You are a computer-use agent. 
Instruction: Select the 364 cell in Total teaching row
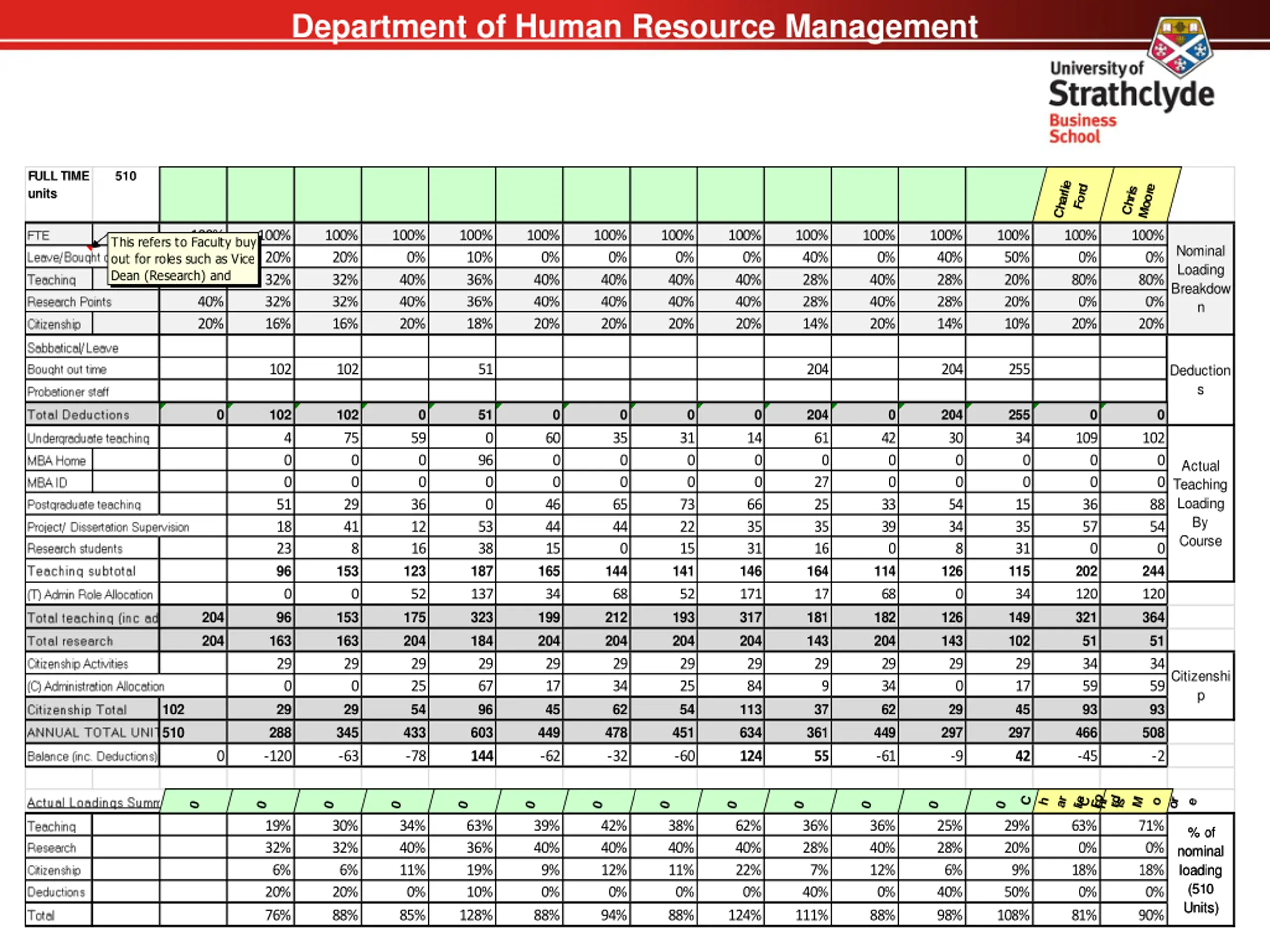1134,618
